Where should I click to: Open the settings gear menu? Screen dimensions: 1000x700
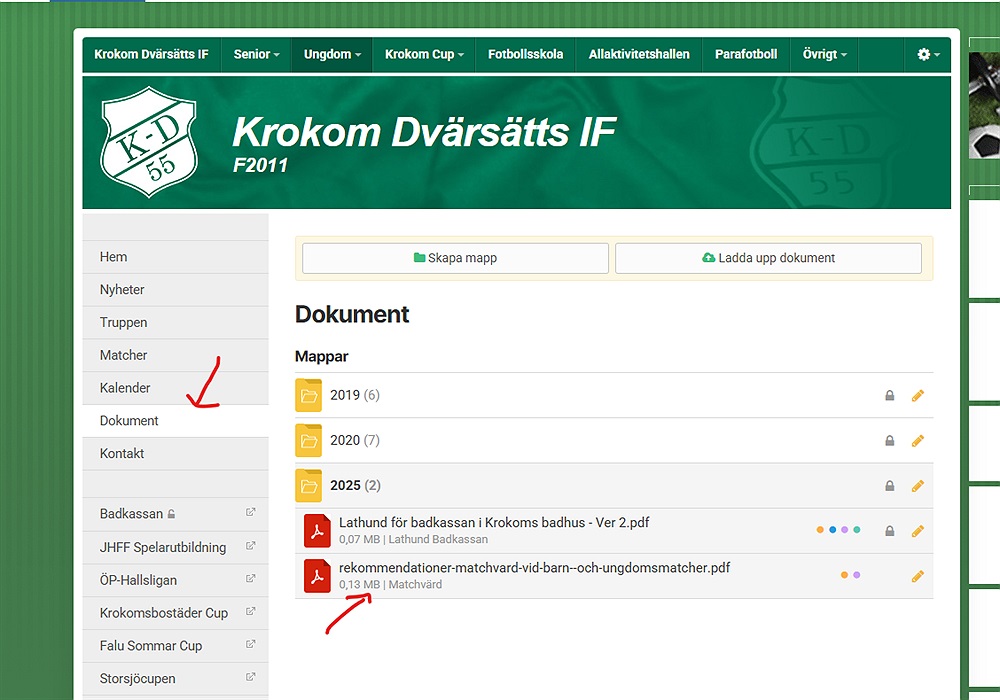pos(928,54)
